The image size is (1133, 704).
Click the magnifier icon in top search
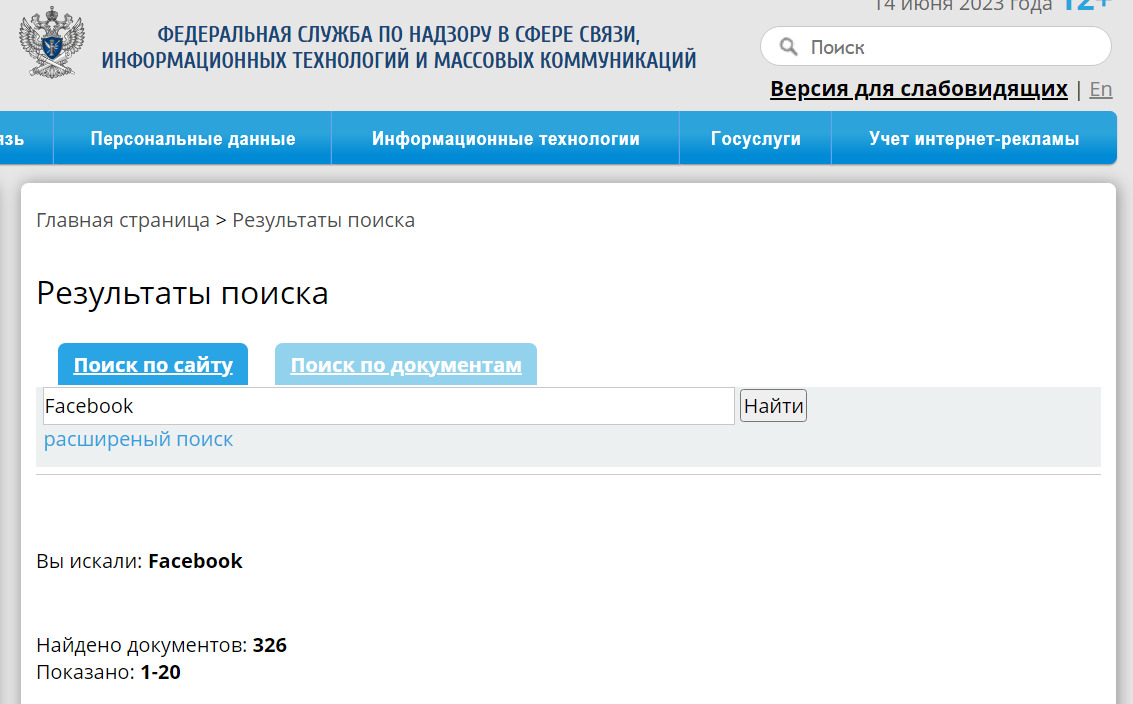coord(788,47)
